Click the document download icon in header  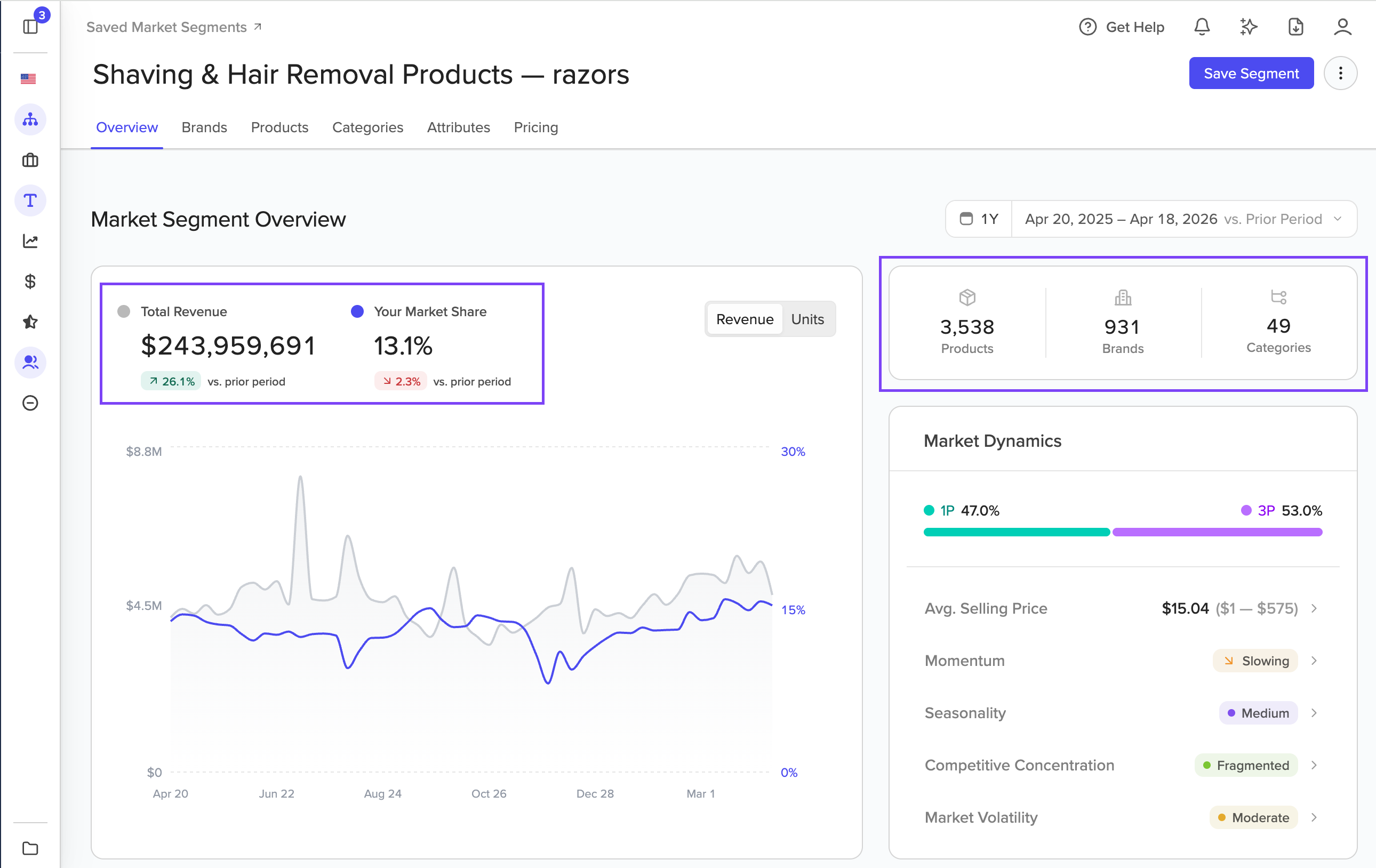pos(1295,27)
